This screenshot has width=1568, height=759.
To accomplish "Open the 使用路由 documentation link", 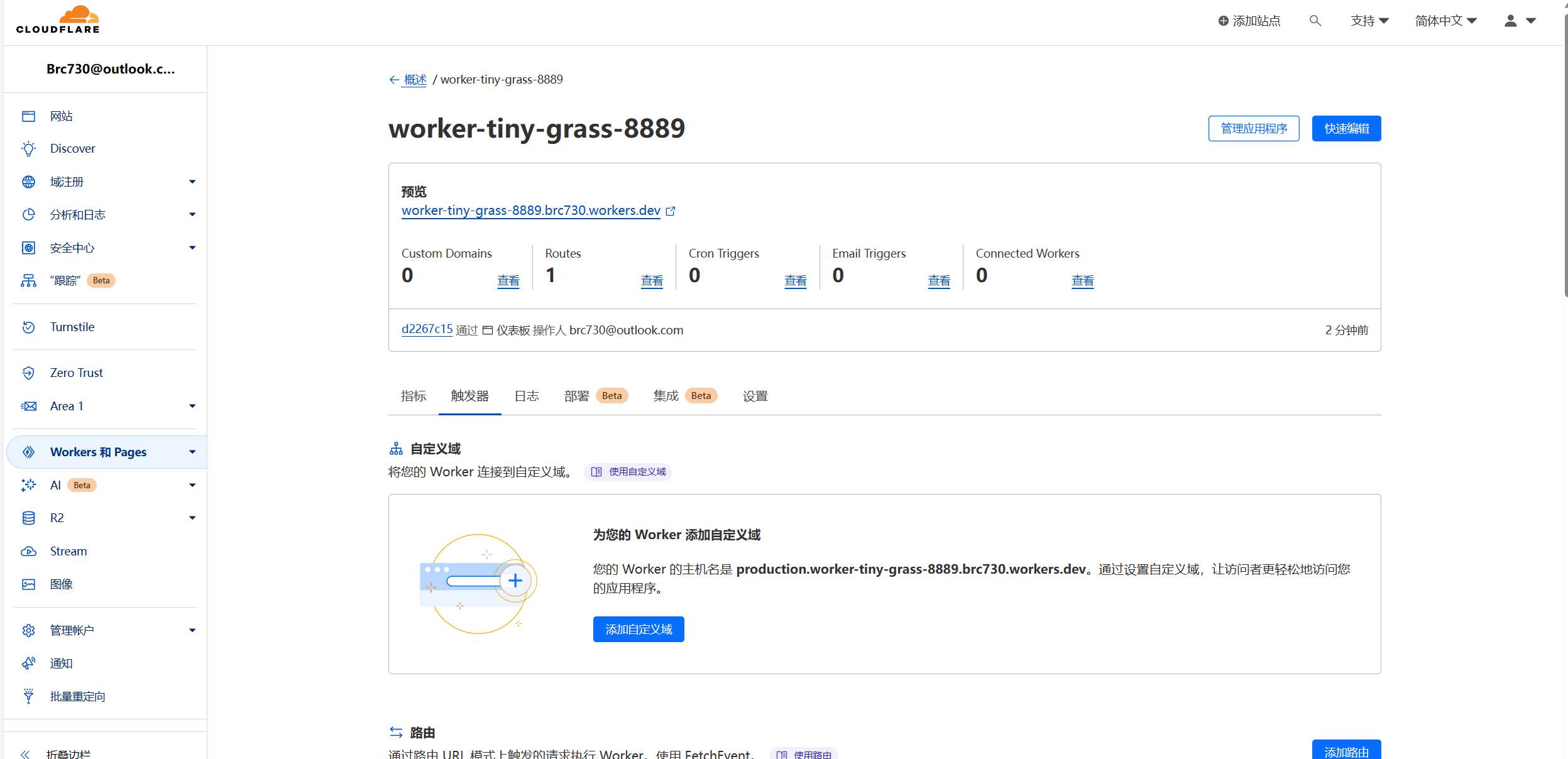I will click(804, 754).
